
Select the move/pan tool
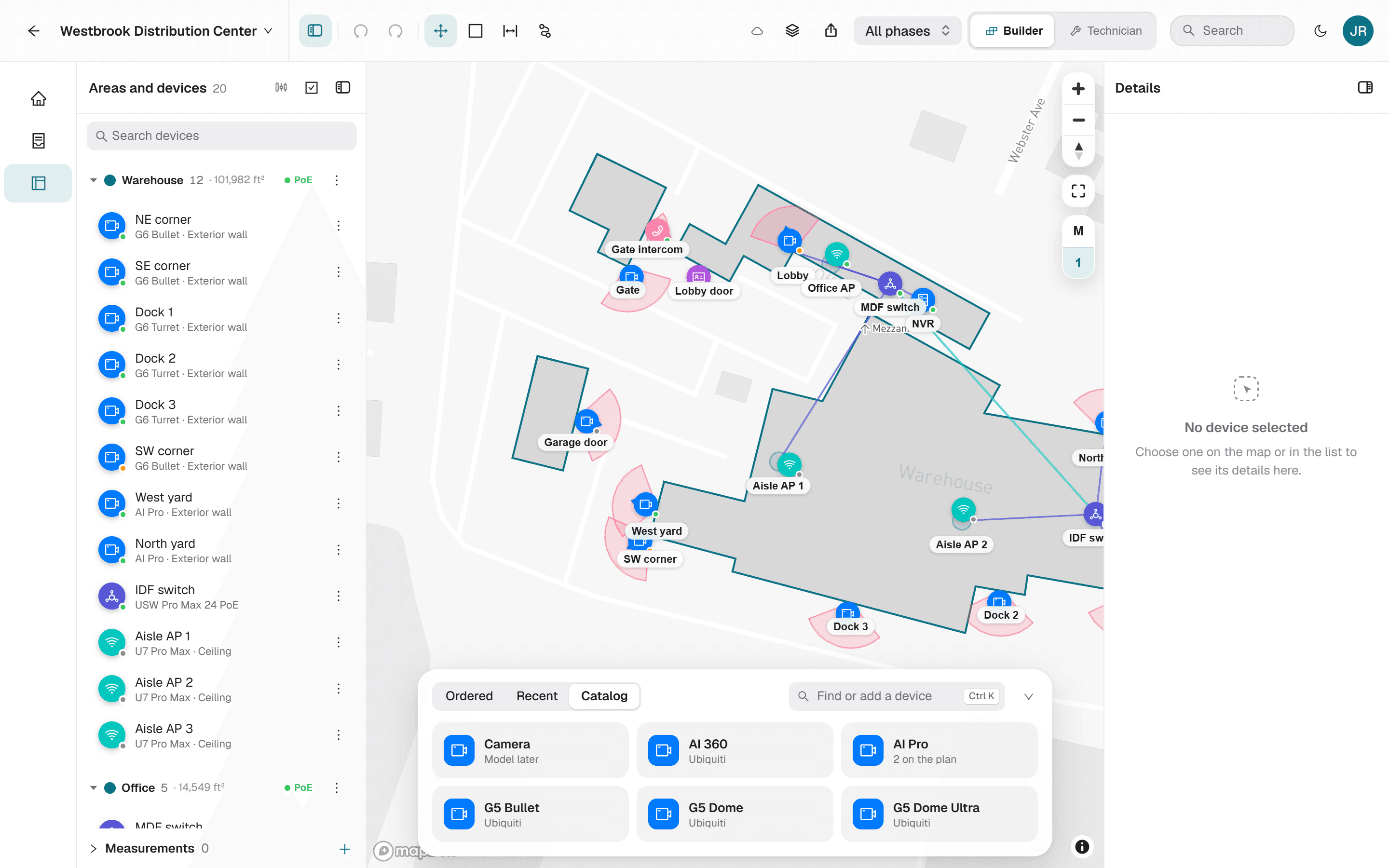(441, 31)
